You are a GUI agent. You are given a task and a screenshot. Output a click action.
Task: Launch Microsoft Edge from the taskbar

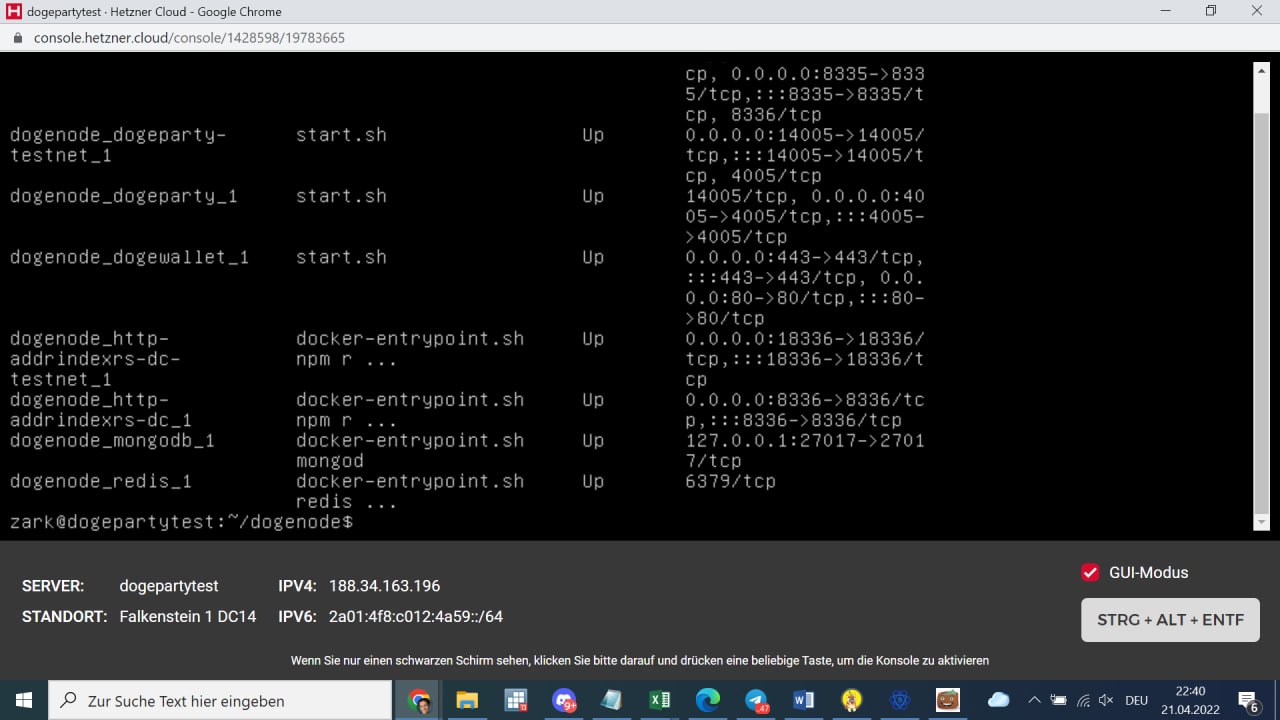(707, 700)
